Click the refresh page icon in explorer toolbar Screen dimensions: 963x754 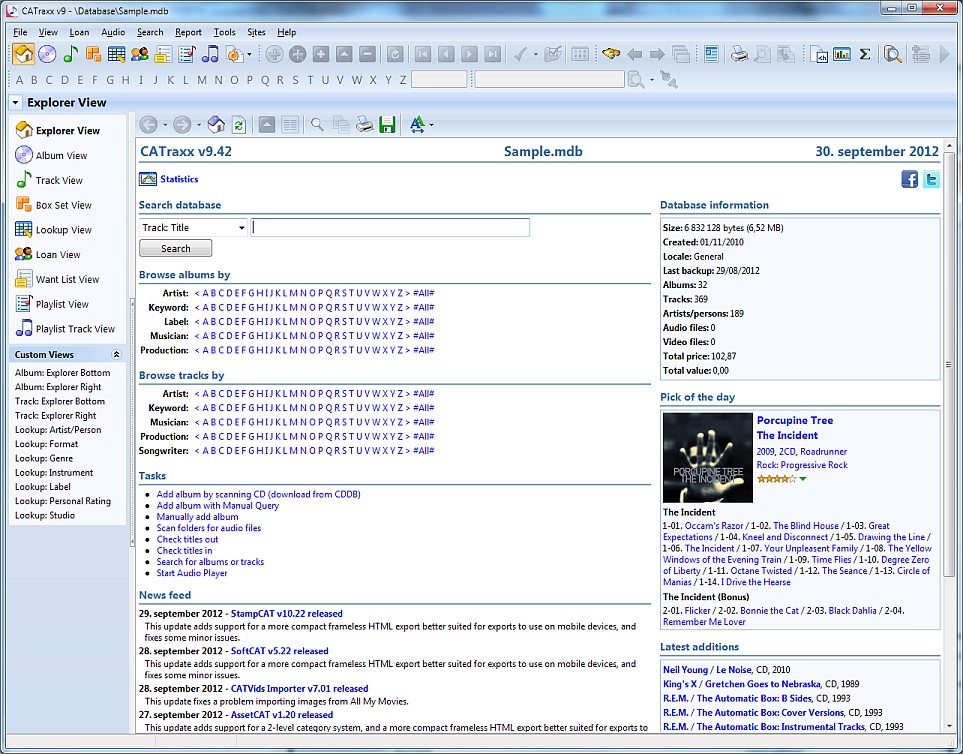point(238,125)
